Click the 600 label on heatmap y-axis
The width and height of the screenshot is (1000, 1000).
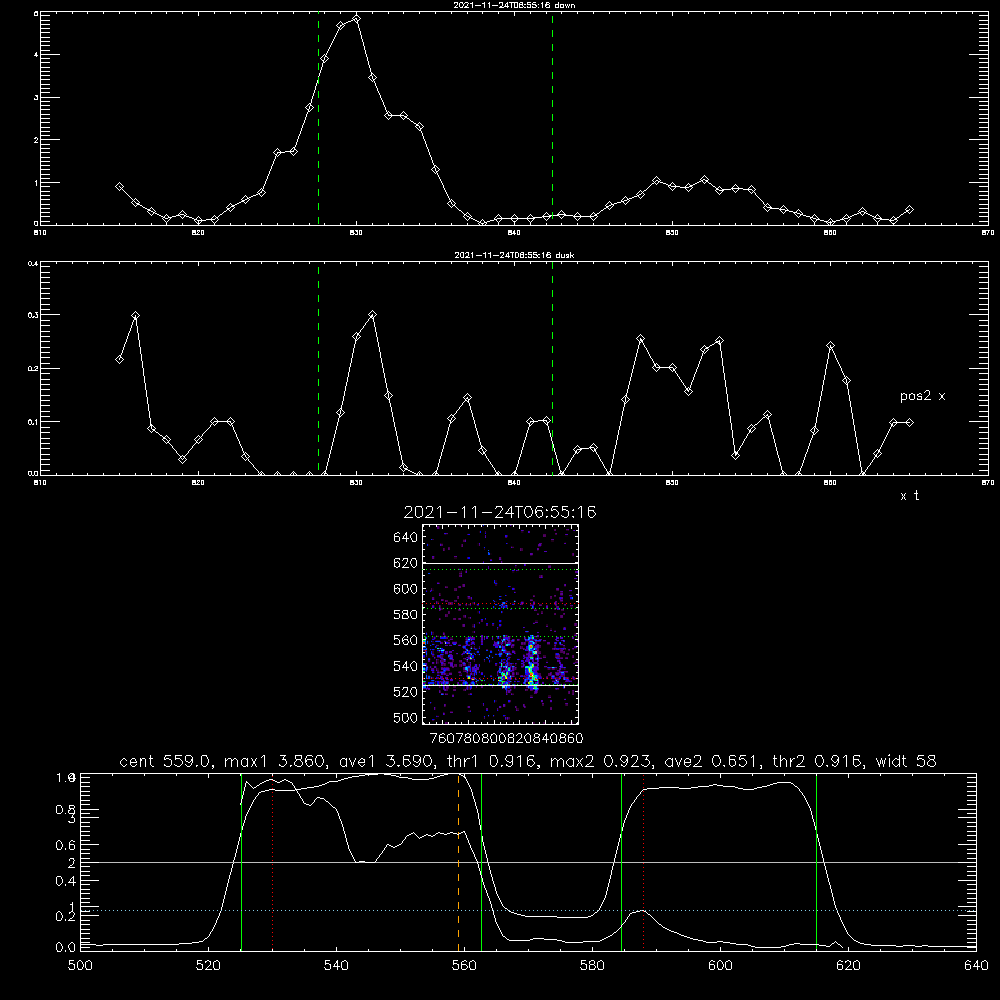point(405,589)
